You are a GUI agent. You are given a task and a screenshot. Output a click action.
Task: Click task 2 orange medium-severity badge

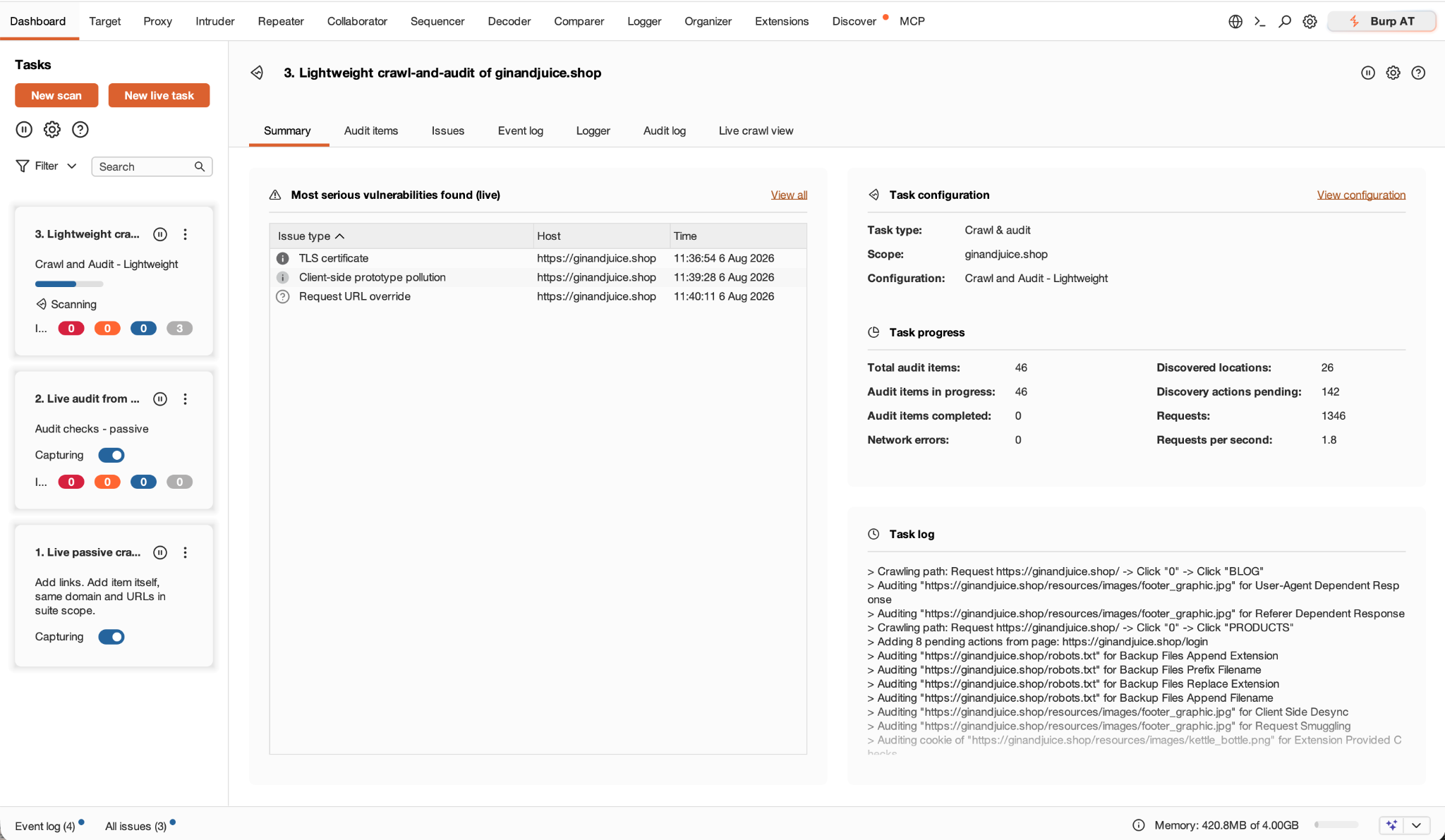[107, 482]
